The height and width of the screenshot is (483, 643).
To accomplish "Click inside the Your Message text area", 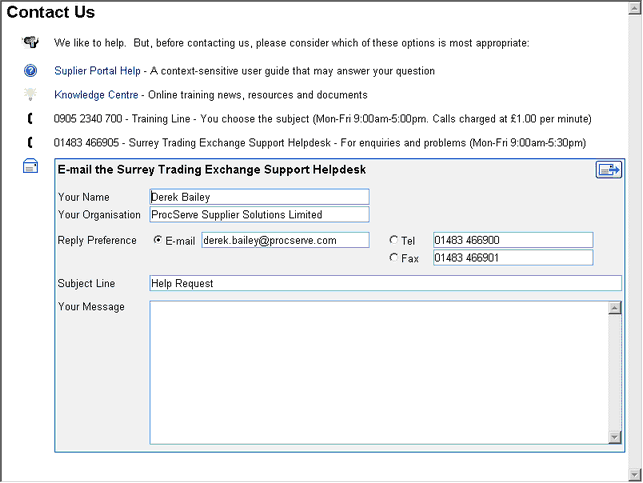I will tap(378, 371).
